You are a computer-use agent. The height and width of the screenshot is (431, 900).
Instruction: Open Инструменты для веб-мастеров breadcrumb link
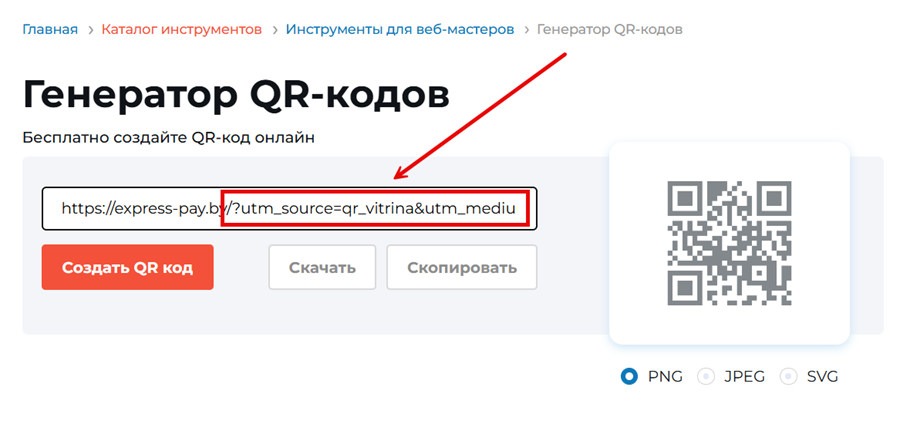coord(400,29)
